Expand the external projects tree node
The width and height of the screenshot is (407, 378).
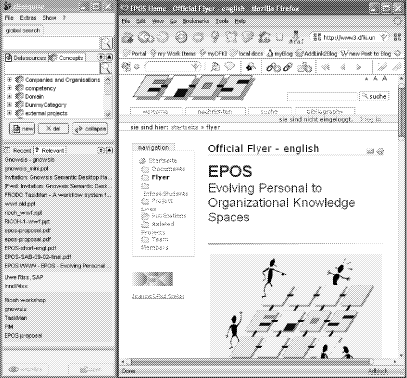[10, 113]
